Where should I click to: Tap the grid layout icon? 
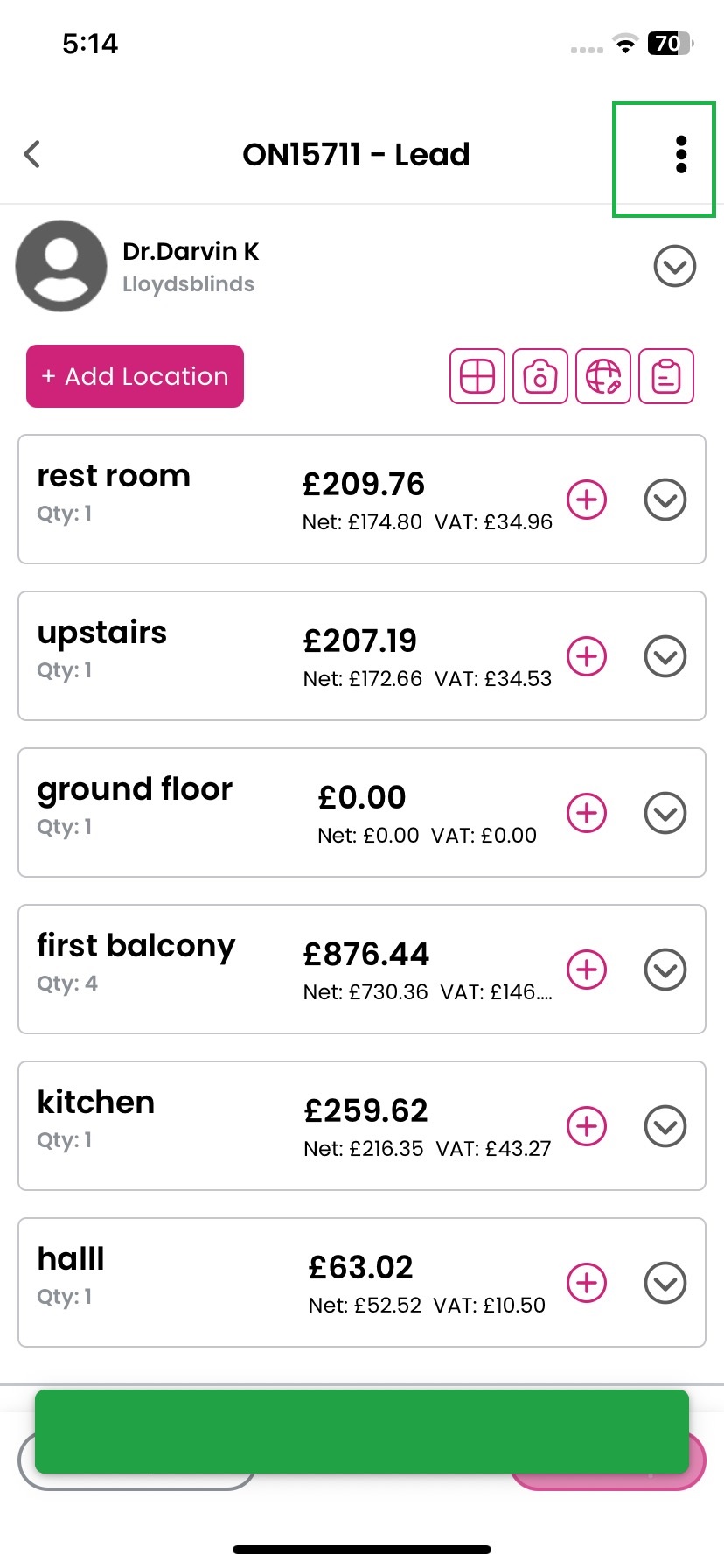[x=477, y=376]
